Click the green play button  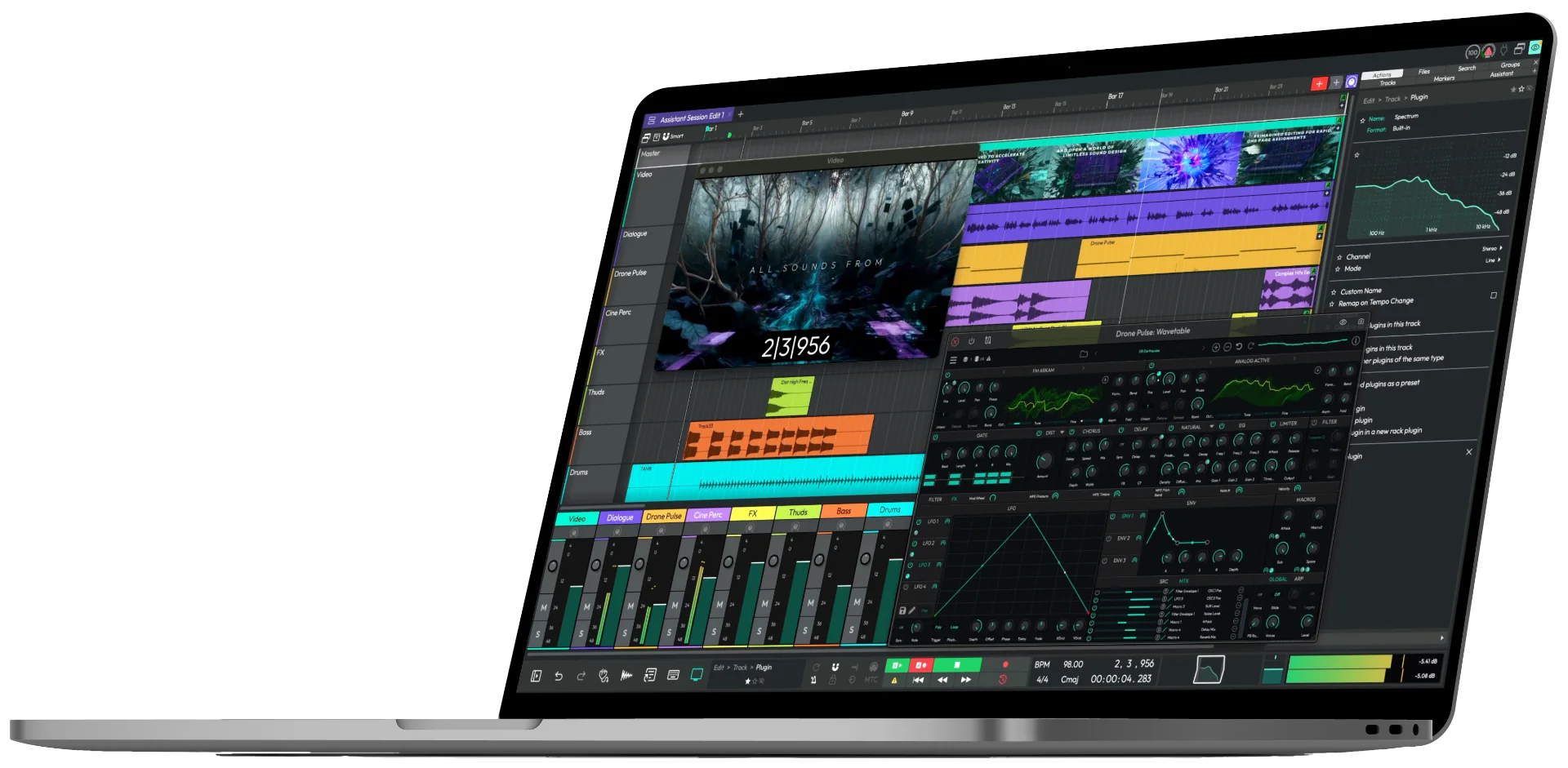(897, 666)
